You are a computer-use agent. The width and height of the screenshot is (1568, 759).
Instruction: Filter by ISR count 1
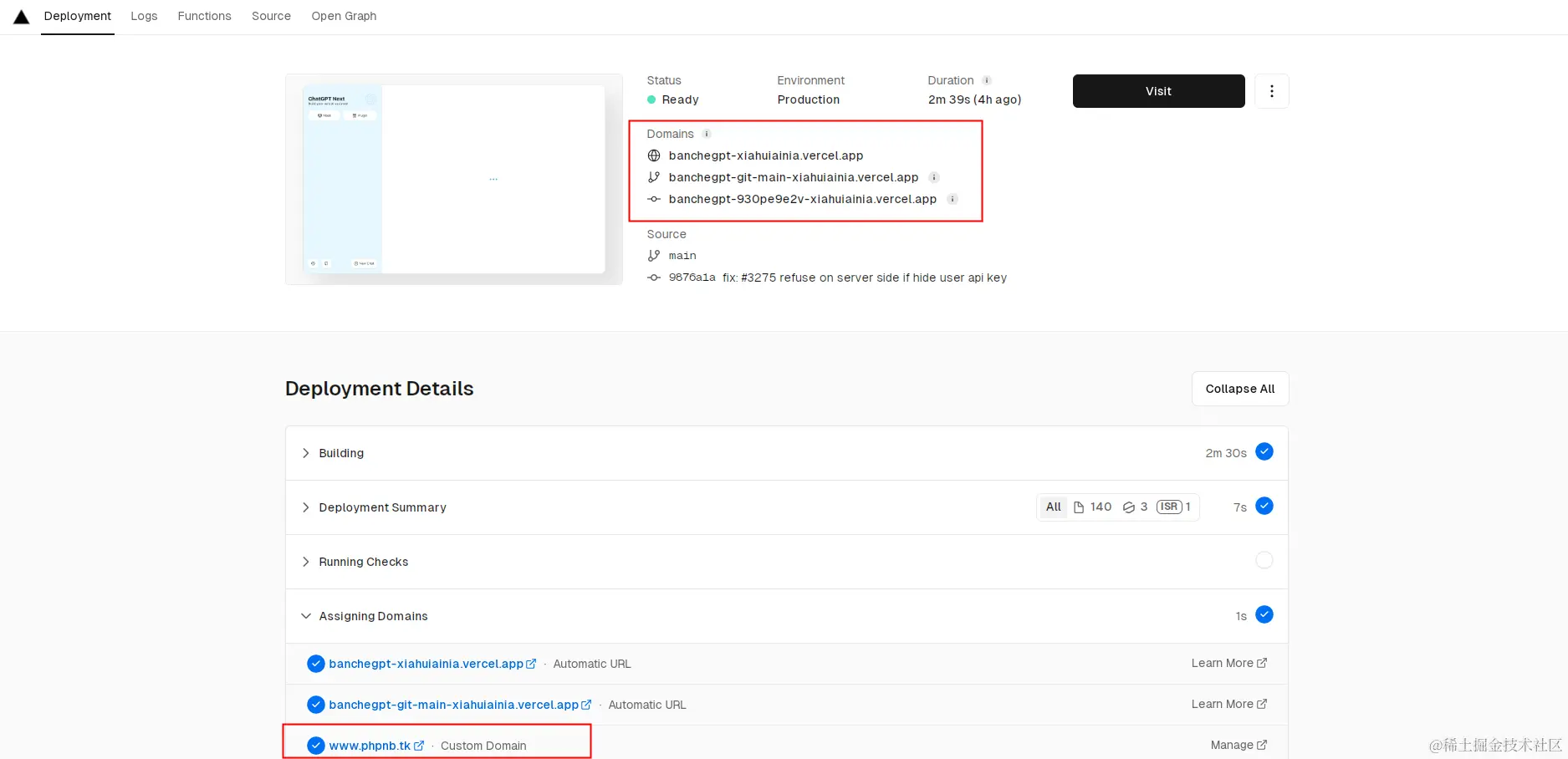tap(1173, 507)
